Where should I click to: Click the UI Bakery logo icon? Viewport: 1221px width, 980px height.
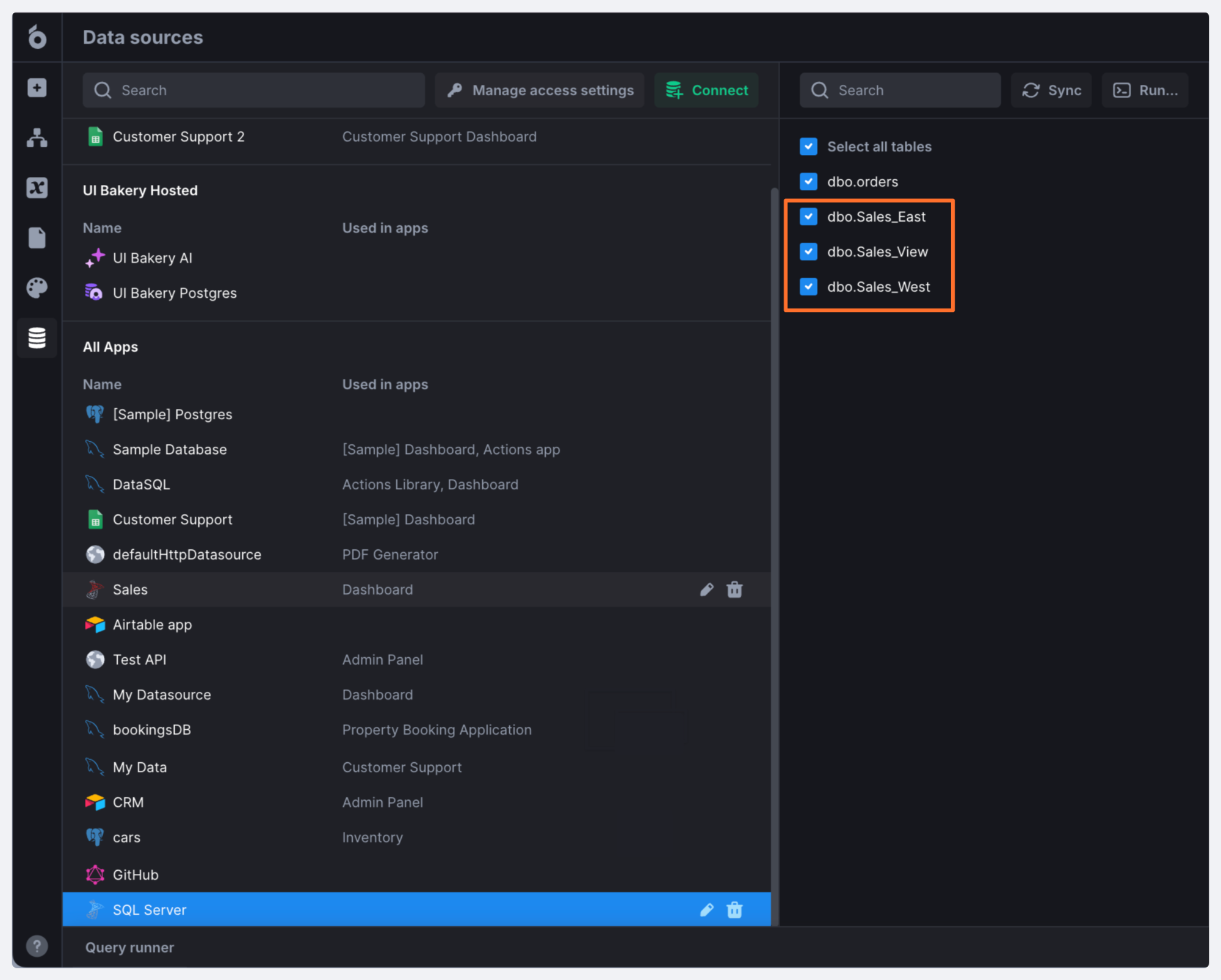pos(37,37)
